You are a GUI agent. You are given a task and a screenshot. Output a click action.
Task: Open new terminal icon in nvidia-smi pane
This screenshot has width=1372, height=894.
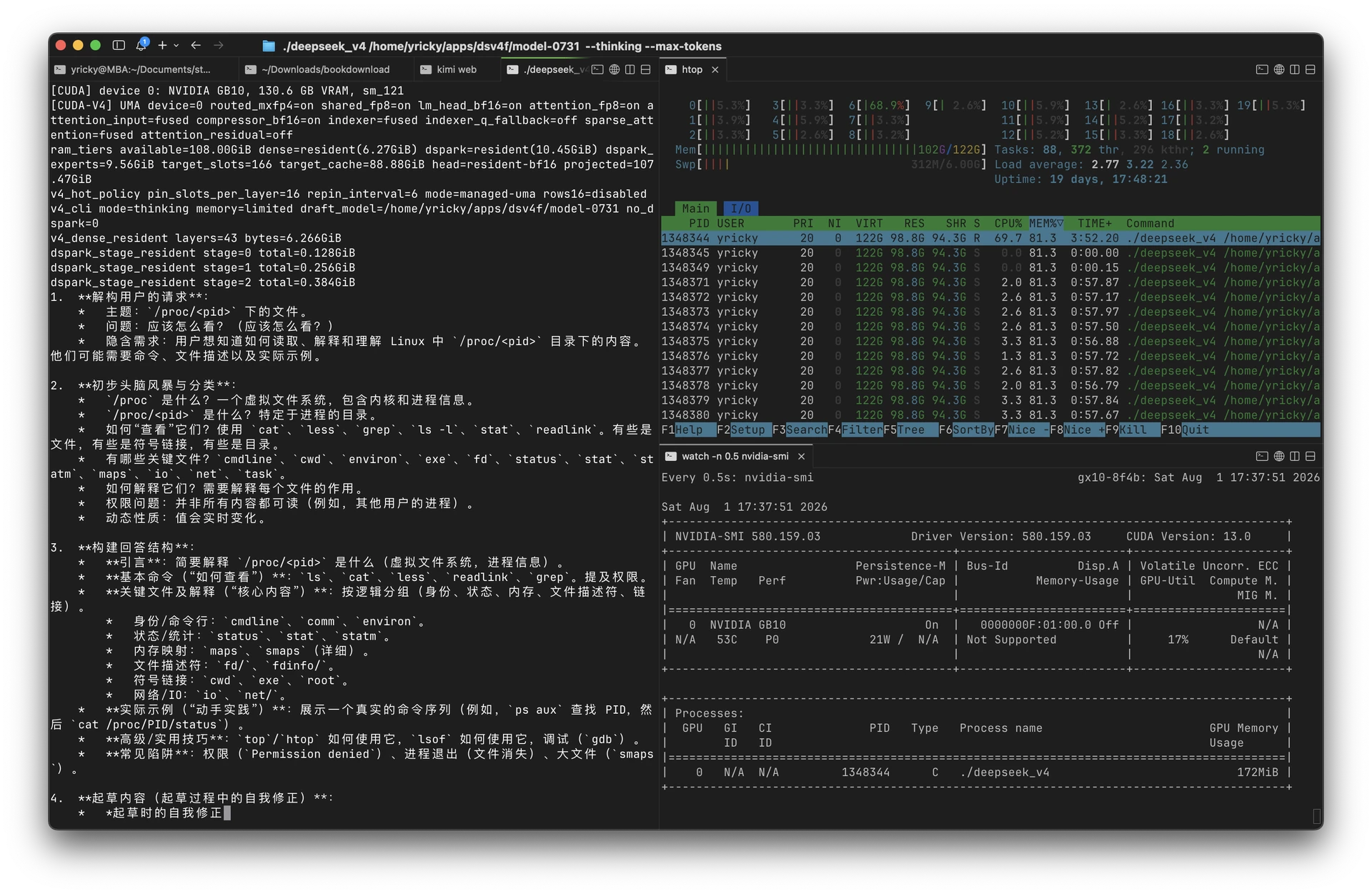point(1262,456)
